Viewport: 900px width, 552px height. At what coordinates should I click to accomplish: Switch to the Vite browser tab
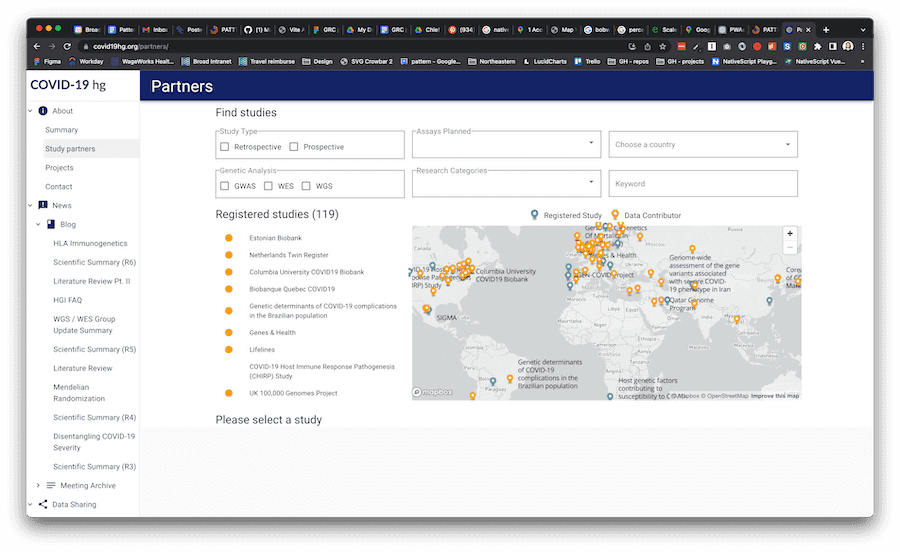pyautogui.click(x=291, y=30)
